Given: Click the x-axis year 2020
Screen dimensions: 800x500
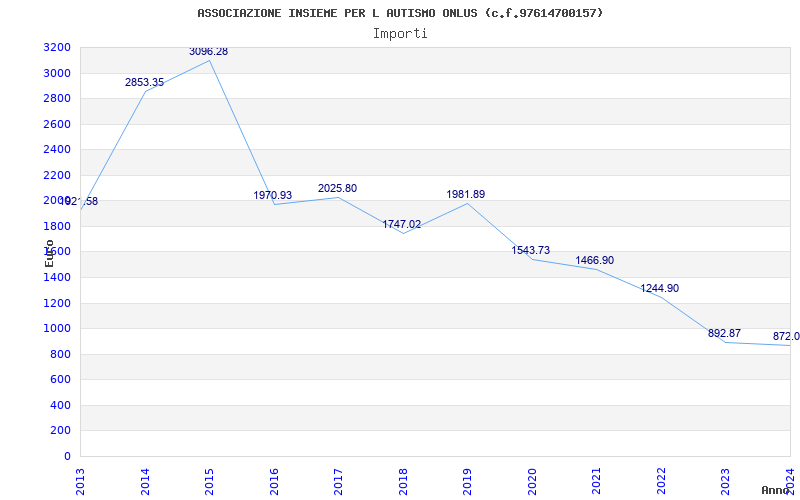Looking at the screenshot, I should [x=532, y=481].
